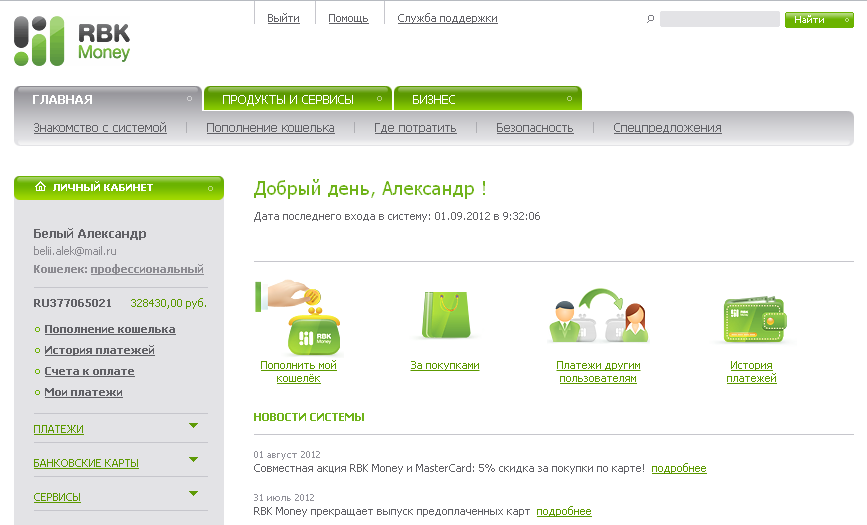Click the БАНКОВСКИЕ КАРТЫ sidebar link

point(86,463)
